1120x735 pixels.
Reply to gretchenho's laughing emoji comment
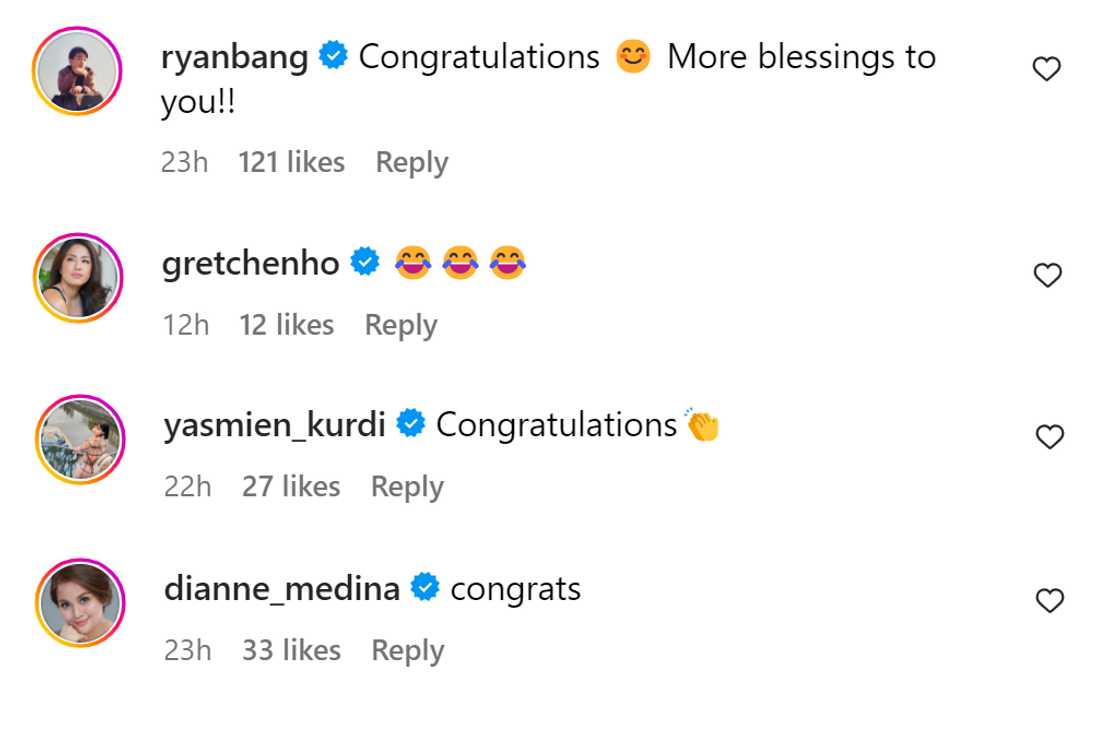click(400, 325)
